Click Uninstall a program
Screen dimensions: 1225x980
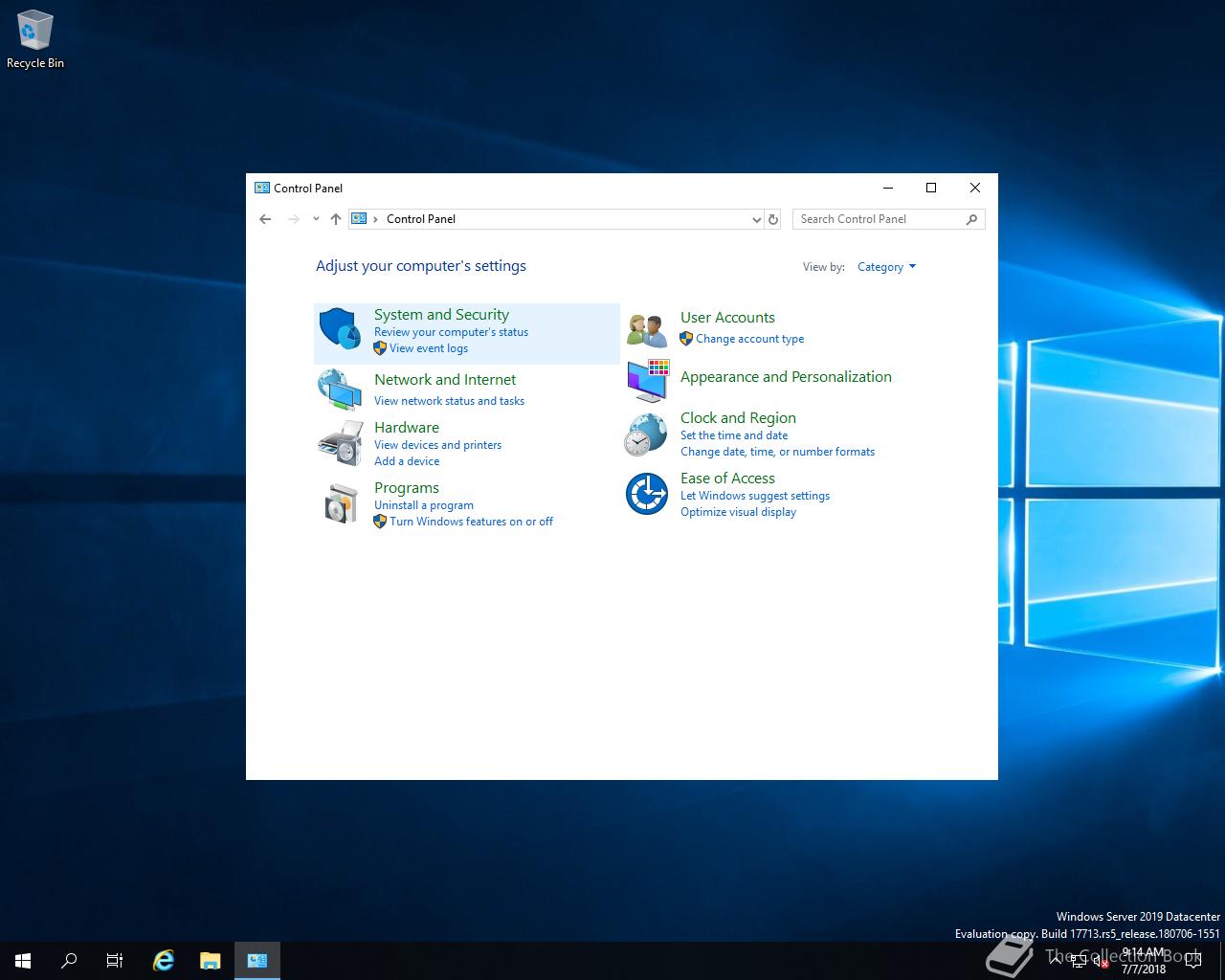click(x=424, y=505)
